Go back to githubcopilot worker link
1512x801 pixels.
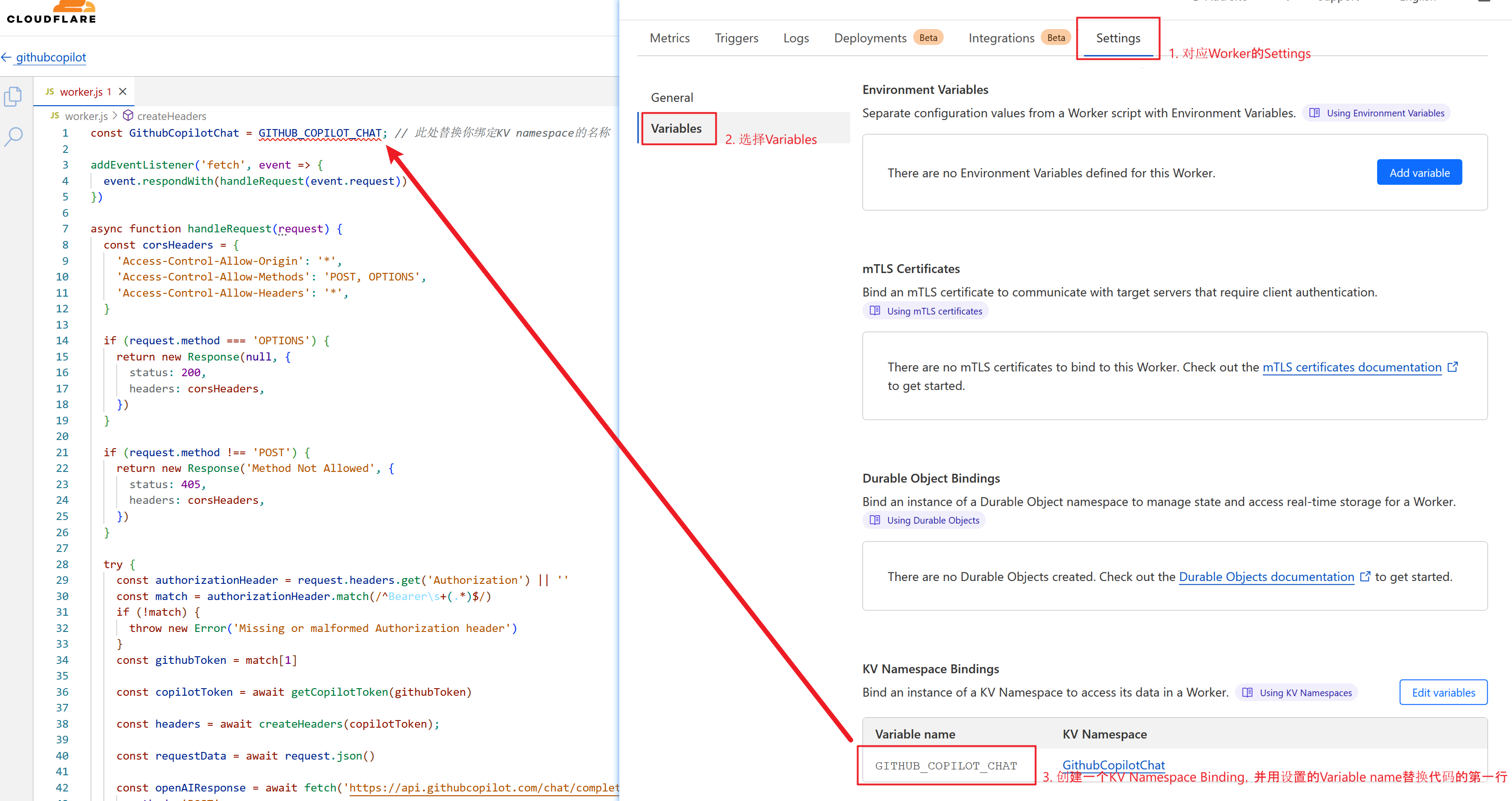[x=50, y=57]
